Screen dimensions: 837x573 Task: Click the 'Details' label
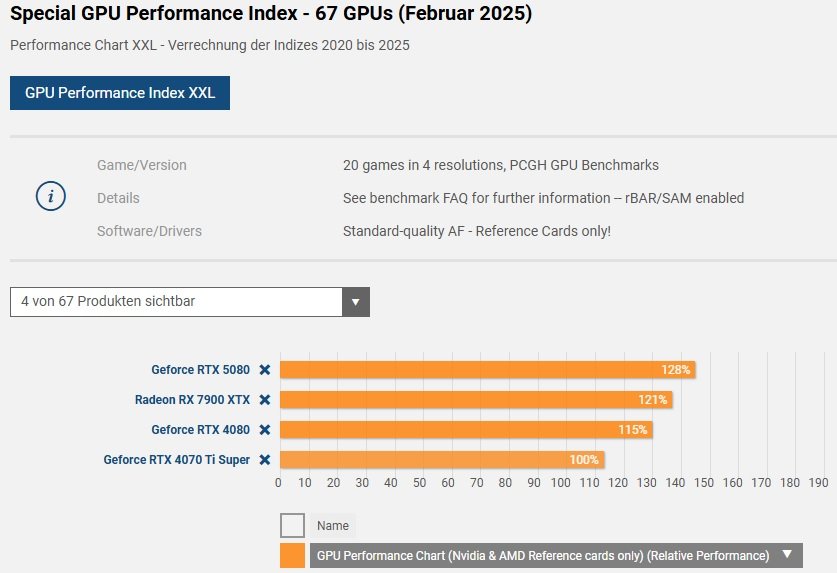118,198
